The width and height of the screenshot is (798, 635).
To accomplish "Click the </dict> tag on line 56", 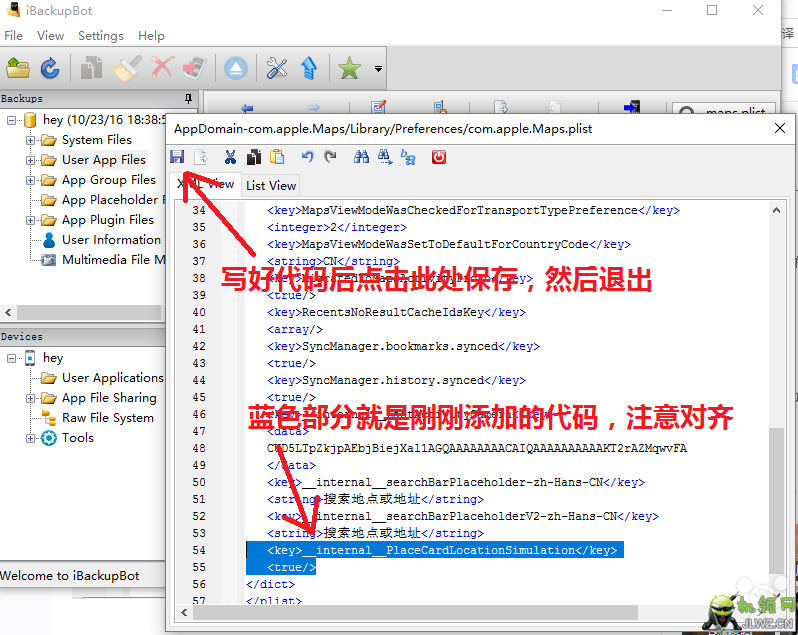I will point(270,584).
